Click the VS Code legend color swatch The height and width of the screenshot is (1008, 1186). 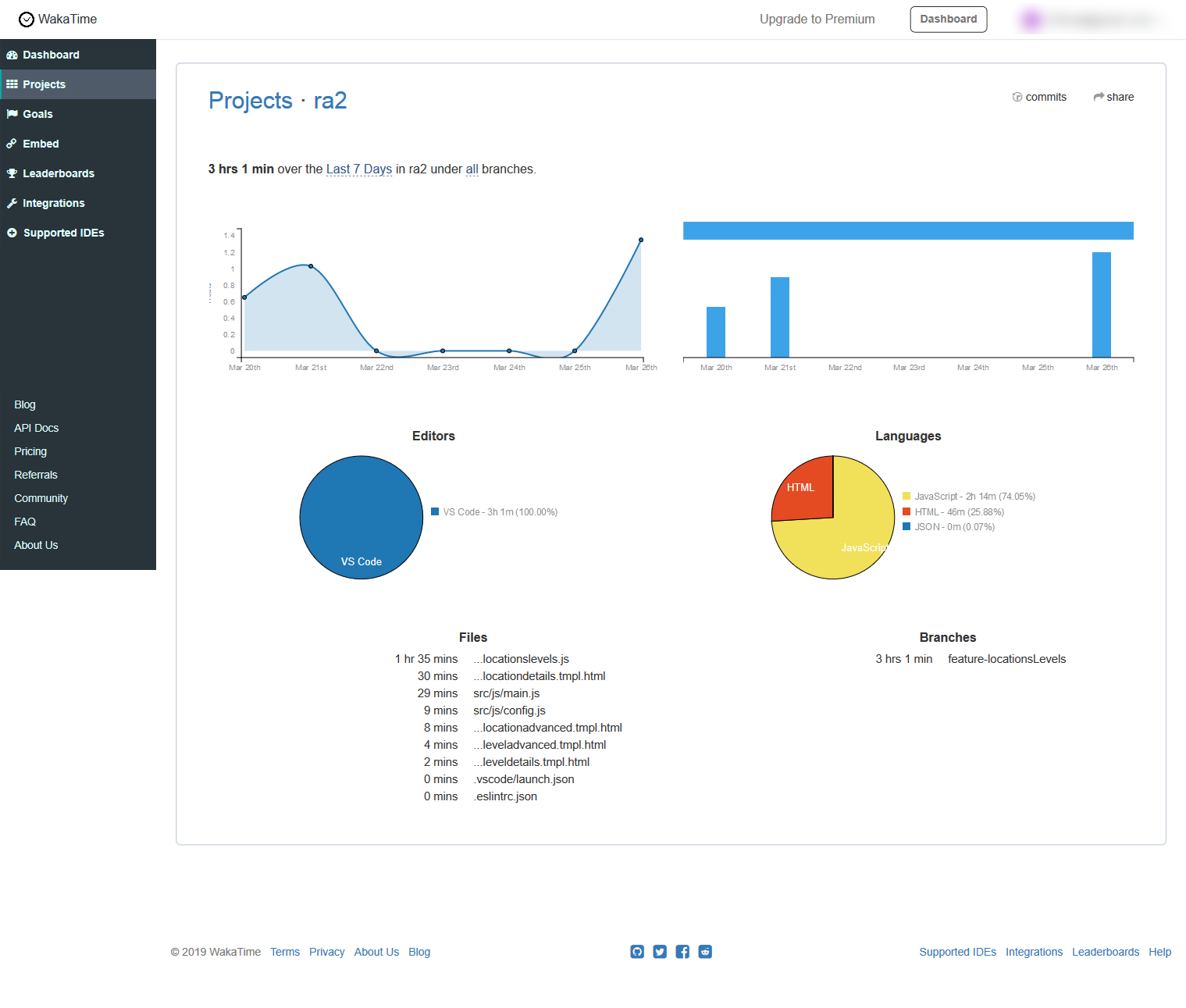coord(435,511)
